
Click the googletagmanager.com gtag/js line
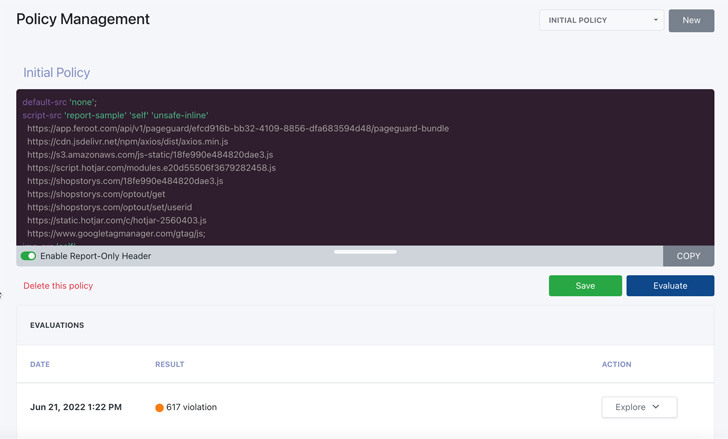(x=116, y=233)
